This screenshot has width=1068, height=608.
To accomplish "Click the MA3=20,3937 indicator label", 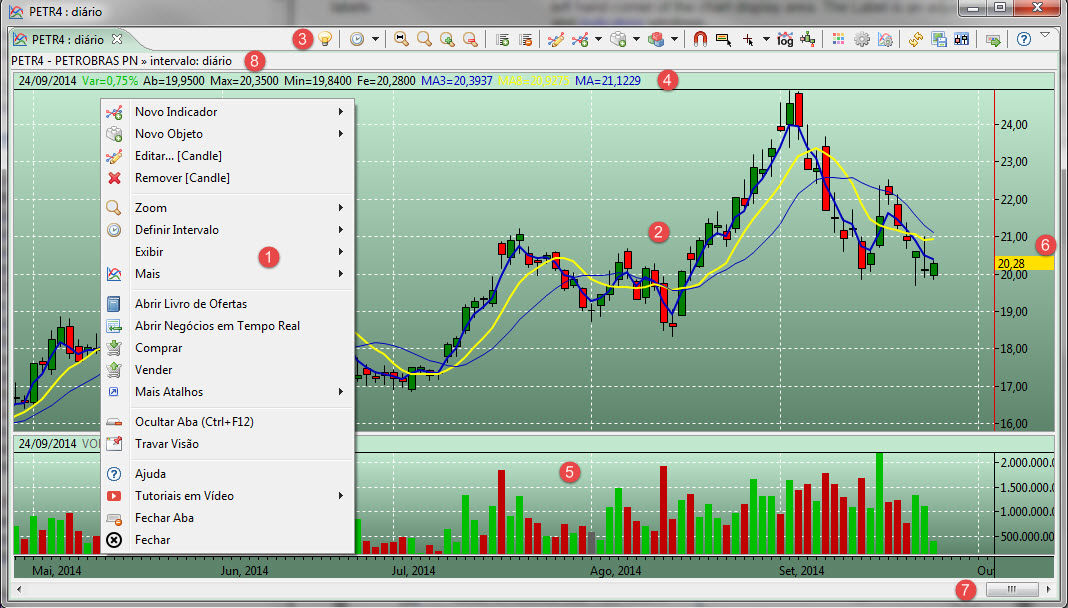I will click(457, 81).
